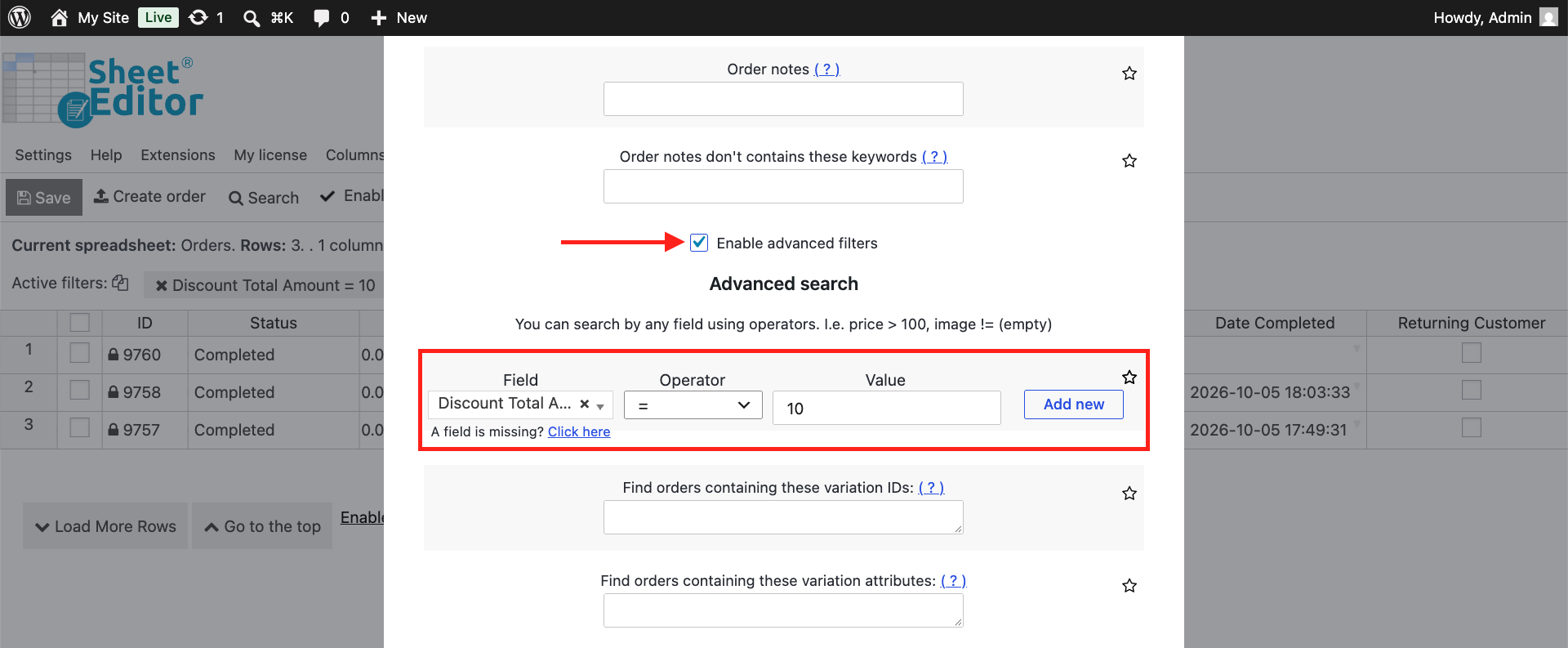Follow the Click here link for missing field

(579, 431)
